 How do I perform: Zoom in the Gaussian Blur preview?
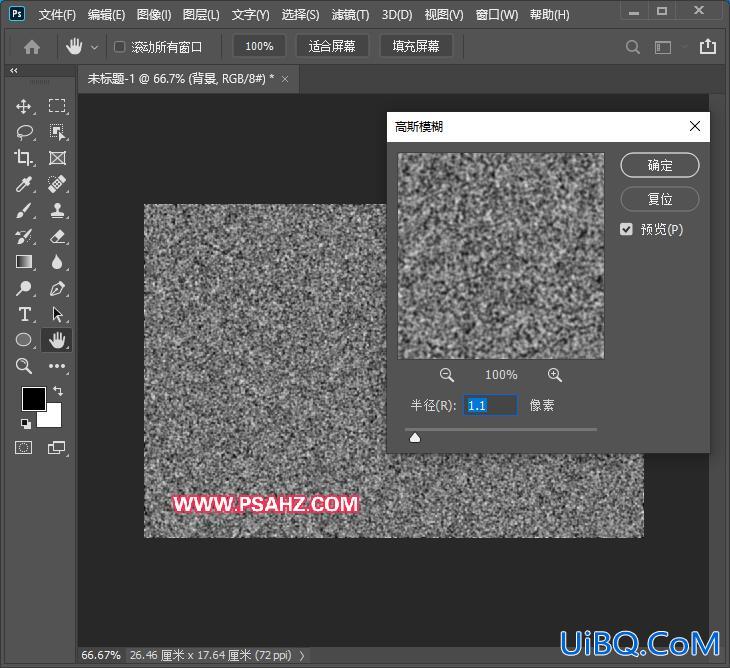554,375
